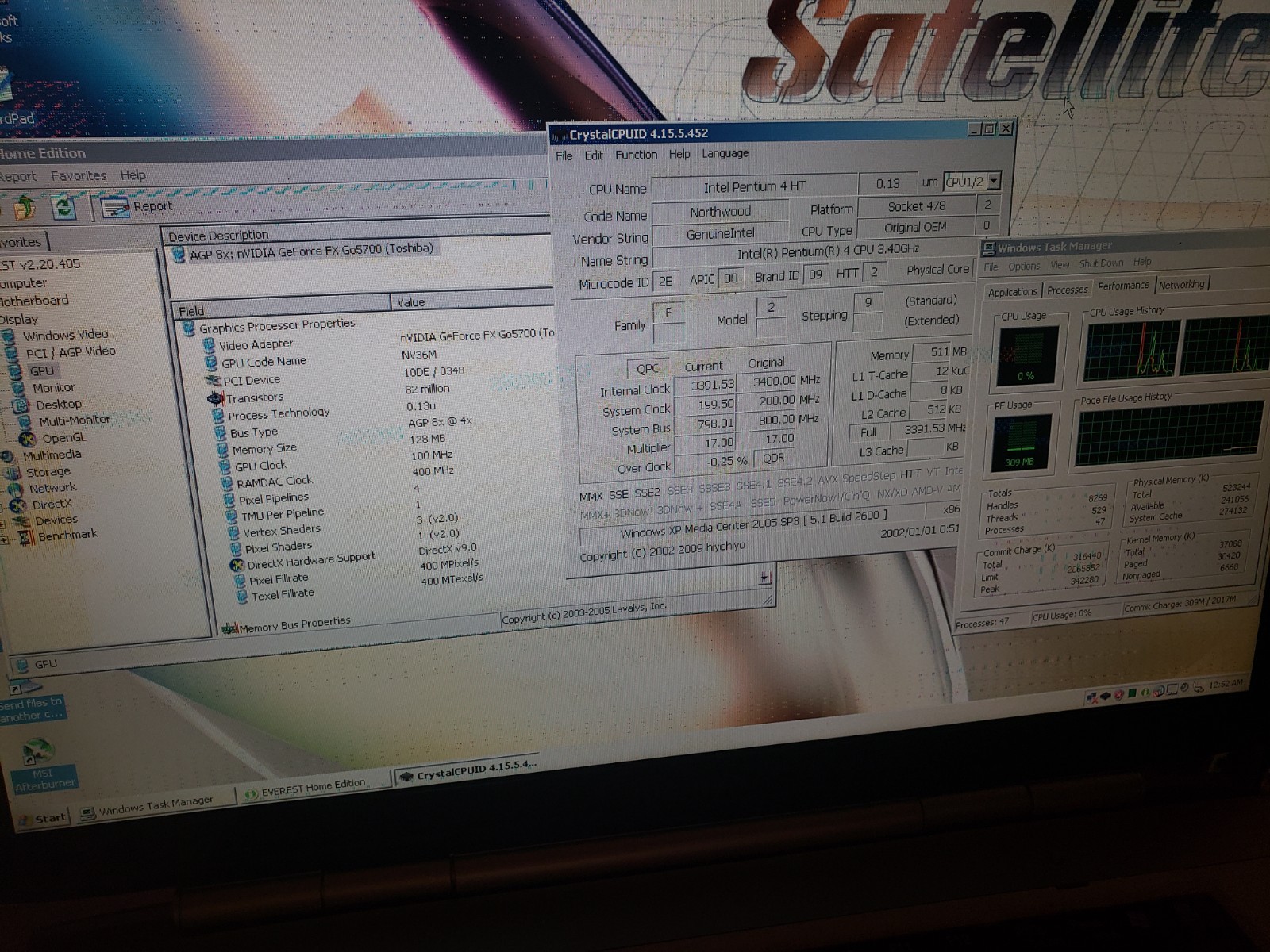Open the Language menu in CrystalCPUID
Viewport: 1270px width, 952px height.
[x=725, y=153]
